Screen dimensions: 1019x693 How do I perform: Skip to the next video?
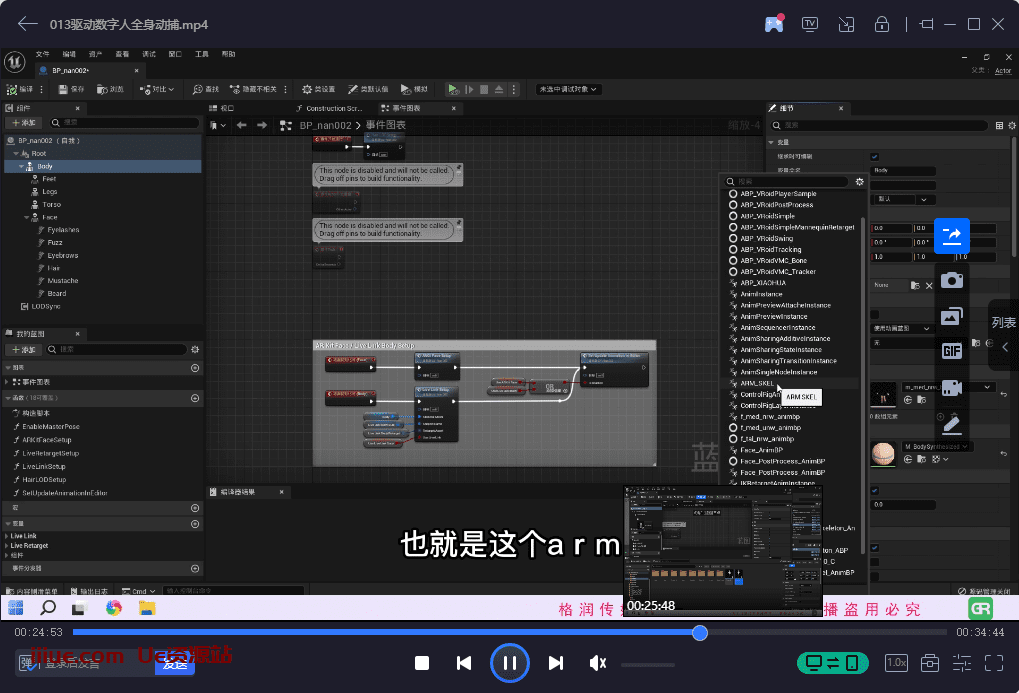pos(556,663)
